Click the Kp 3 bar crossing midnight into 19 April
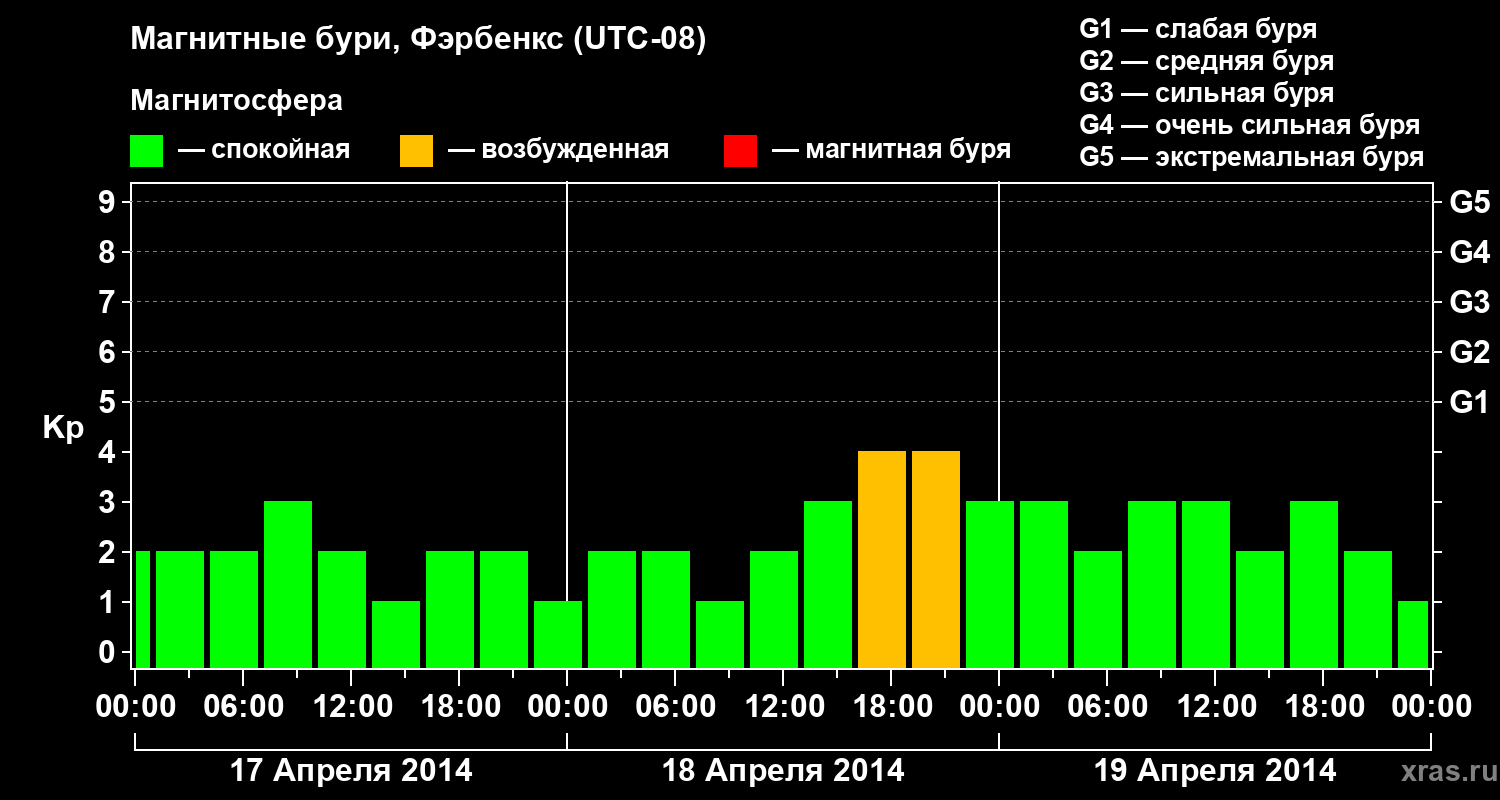This screenshot has height=800, width=1500. 990,584
